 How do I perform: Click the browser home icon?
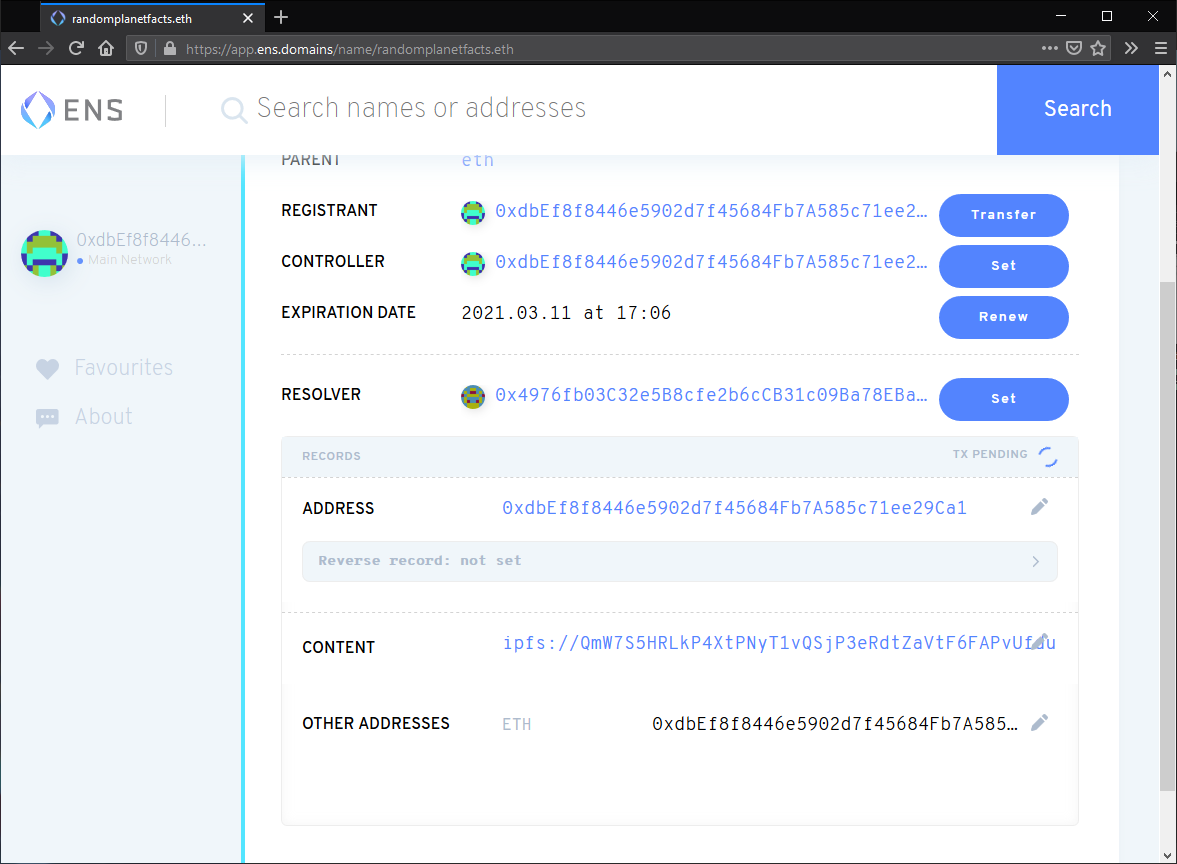(106, 48)
